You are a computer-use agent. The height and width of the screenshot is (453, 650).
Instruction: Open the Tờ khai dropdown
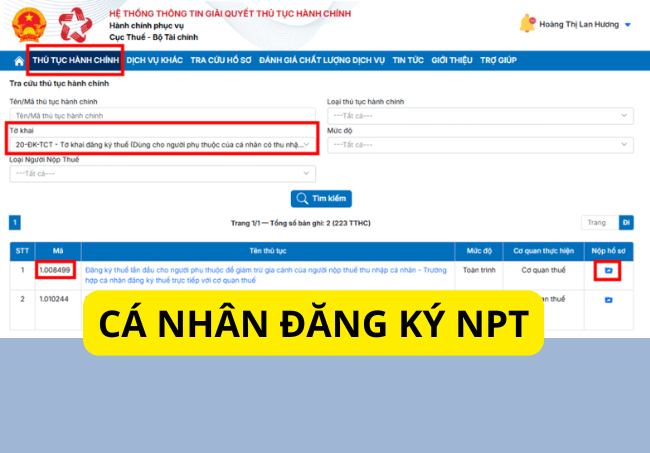coord(162,145)
